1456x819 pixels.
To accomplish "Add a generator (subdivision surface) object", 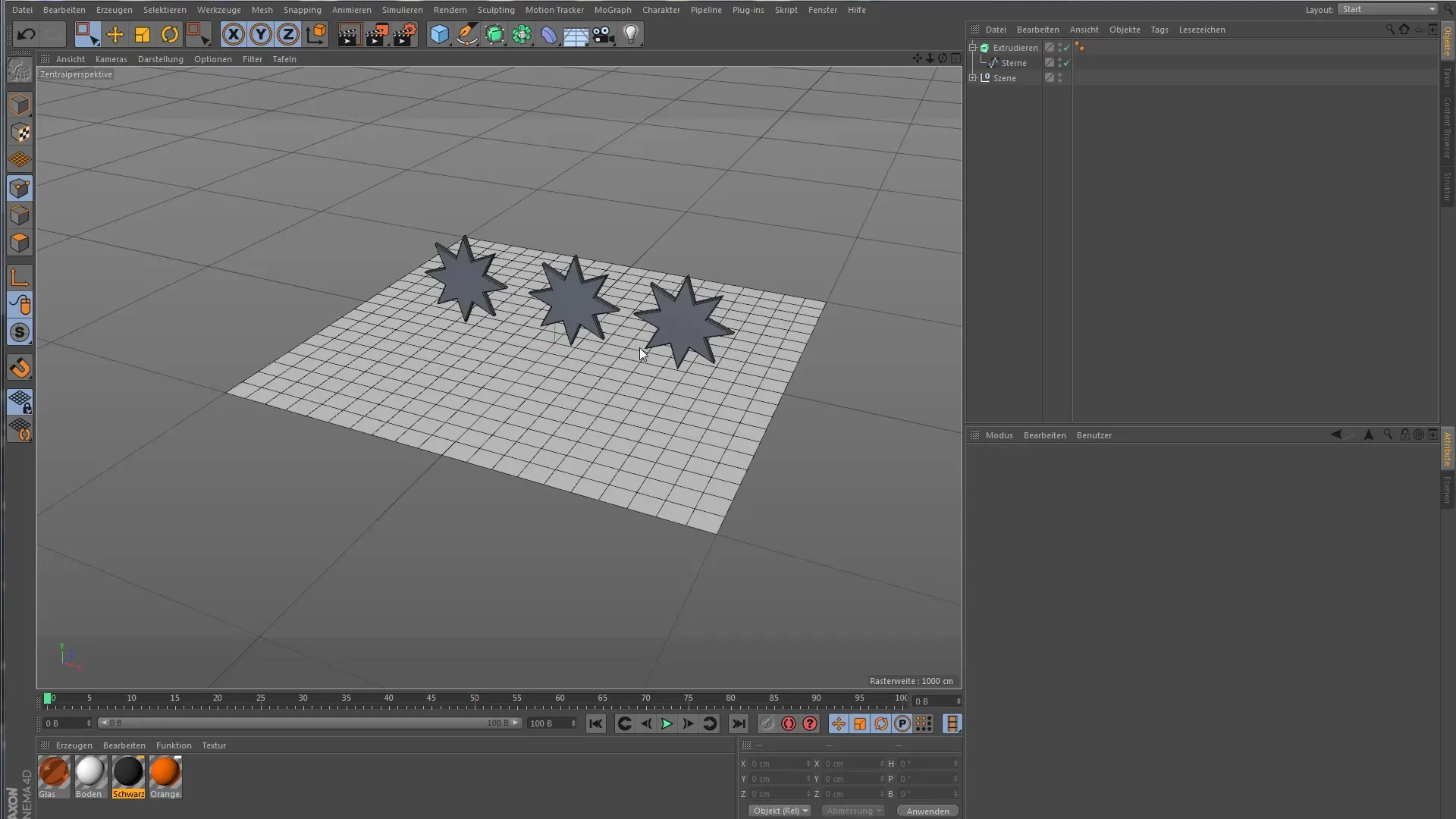I will (x=494, y=34).
